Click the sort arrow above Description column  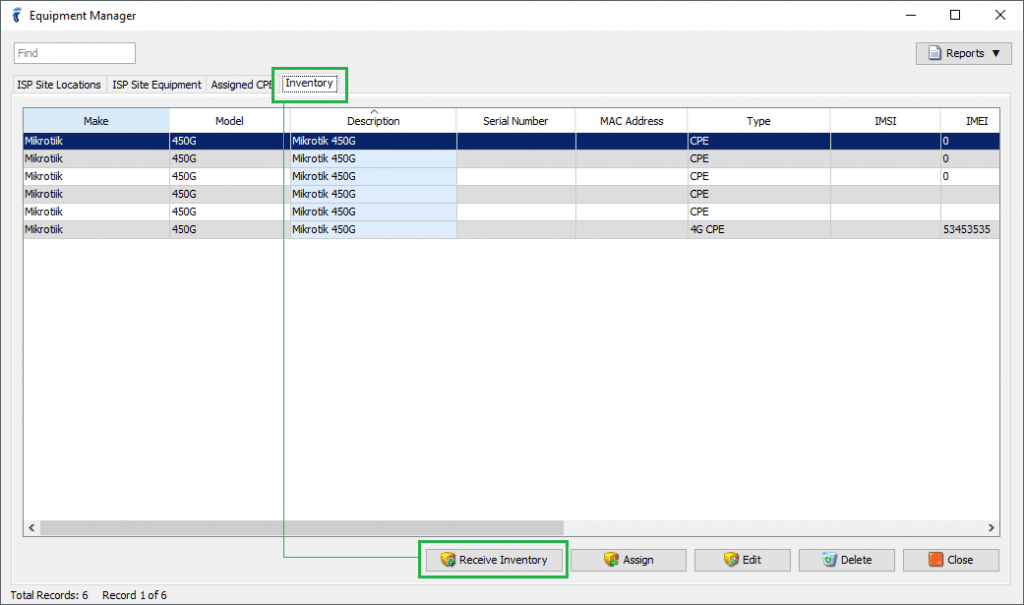374,112
